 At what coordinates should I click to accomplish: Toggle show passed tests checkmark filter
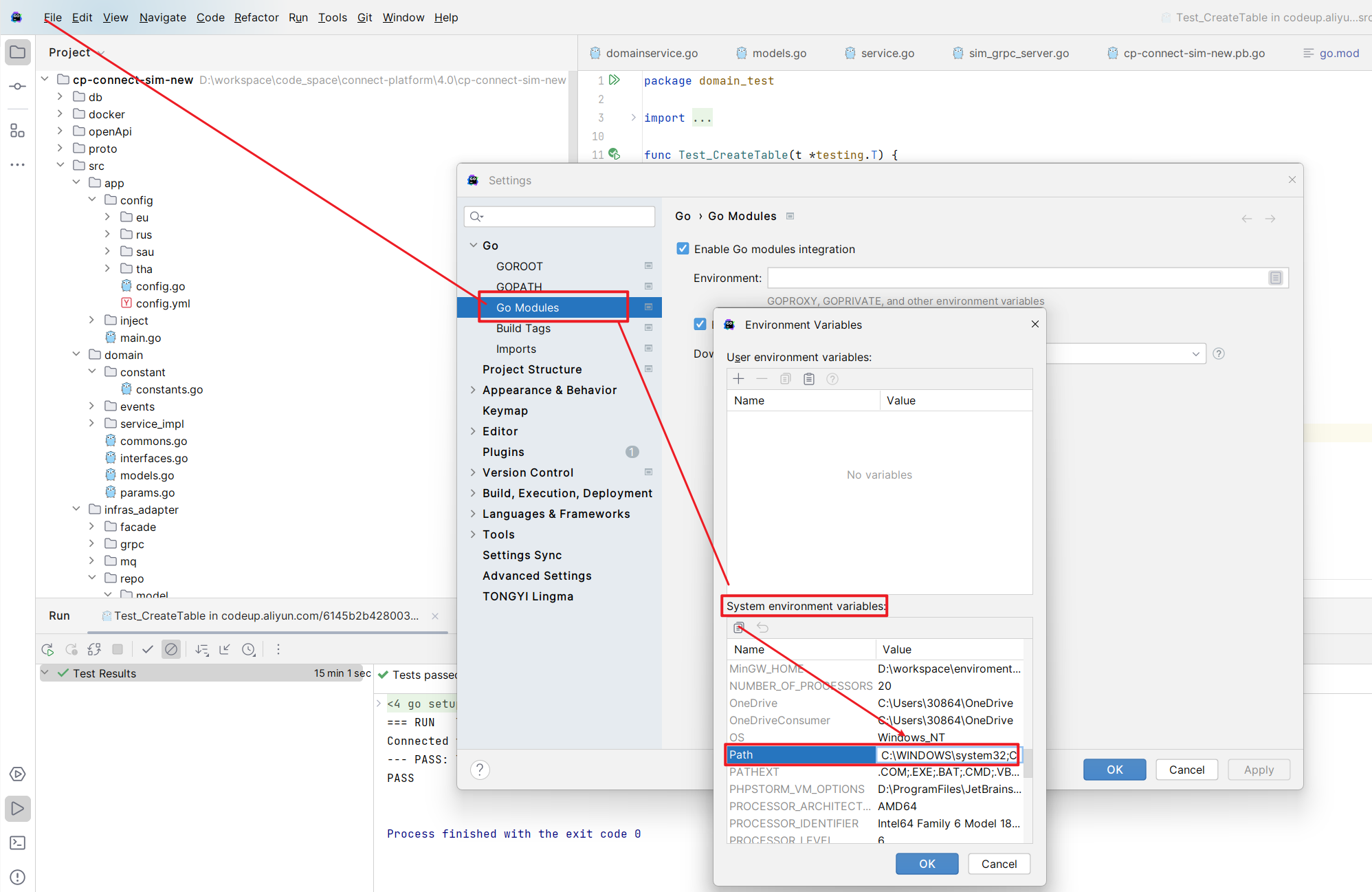pyautogui.click(x=147, y=649)
